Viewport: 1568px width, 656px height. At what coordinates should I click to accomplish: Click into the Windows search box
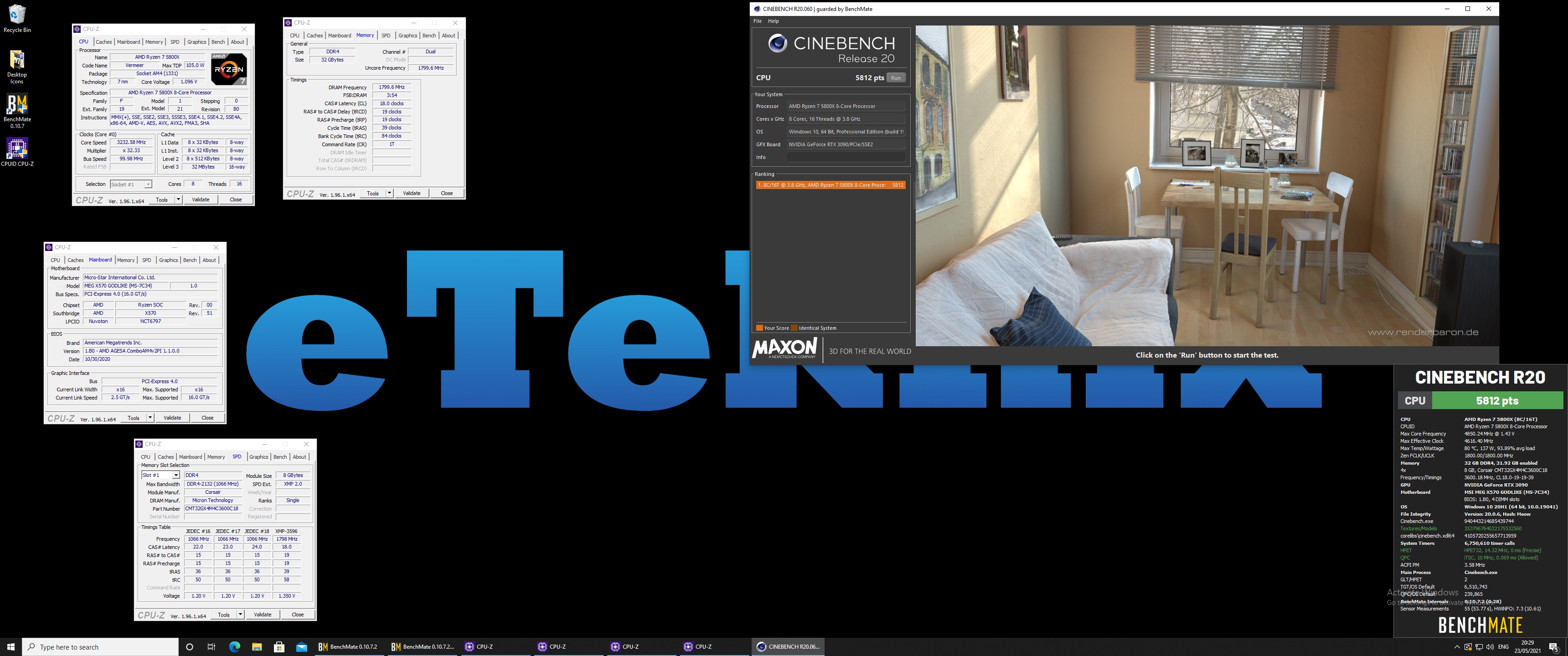pos(100,647)
